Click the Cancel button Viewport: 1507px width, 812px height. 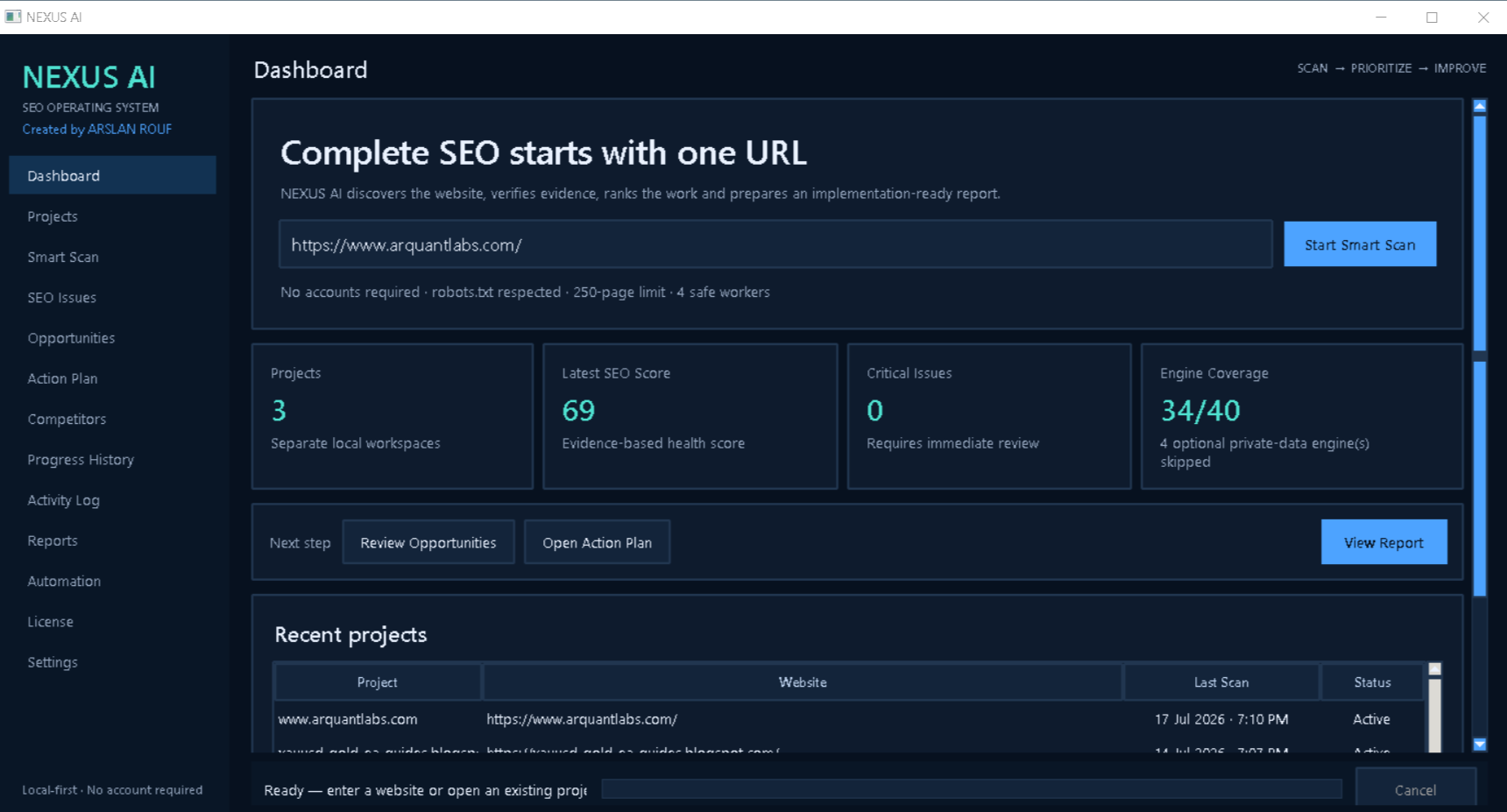pos(1415,789)
